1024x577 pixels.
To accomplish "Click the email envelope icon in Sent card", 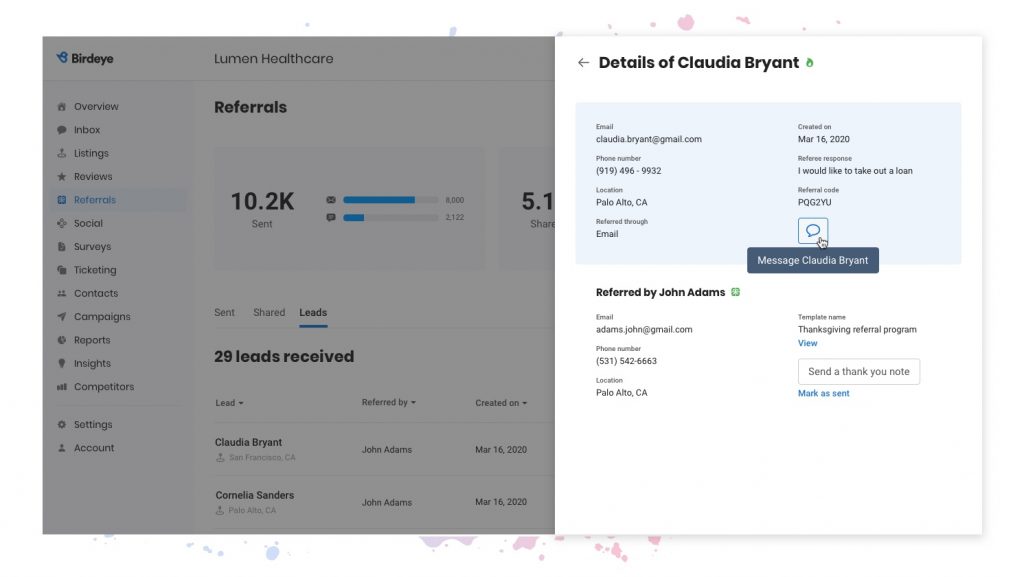I will pyautogui.click(x=331, y=200).
